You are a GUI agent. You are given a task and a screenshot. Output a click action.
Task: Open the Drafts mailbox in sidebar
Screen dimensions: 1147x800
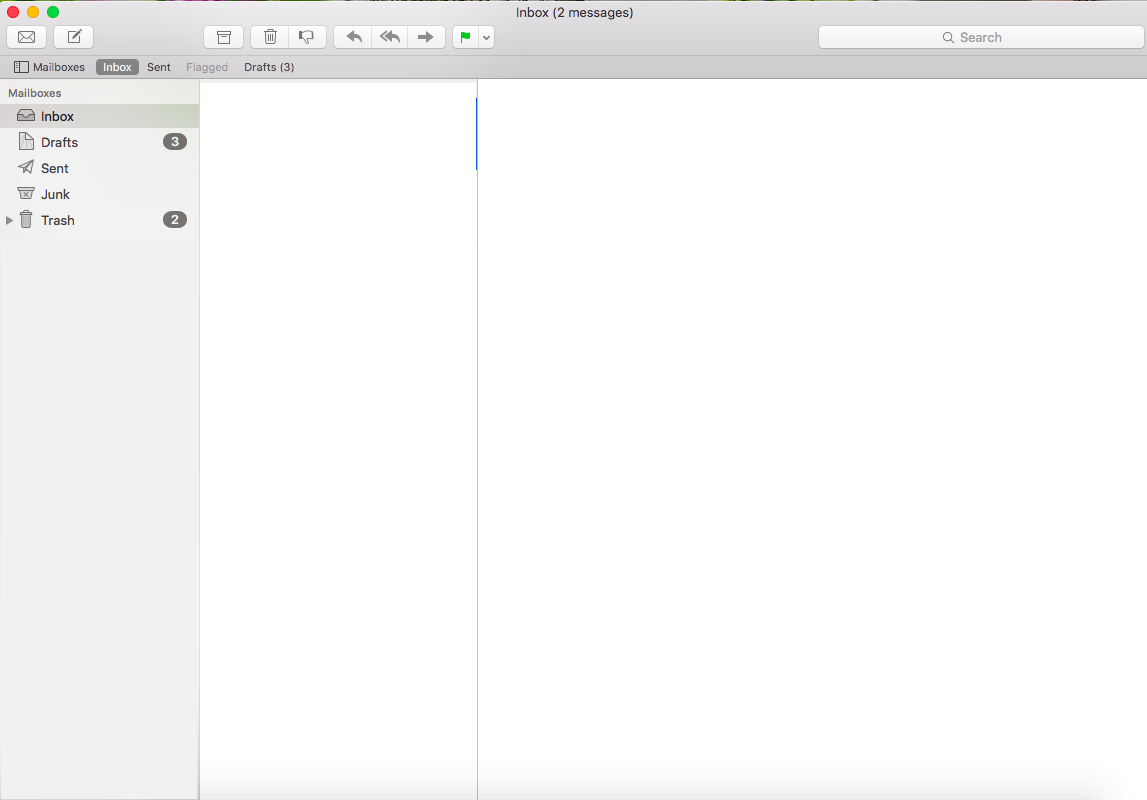(59, 142)
